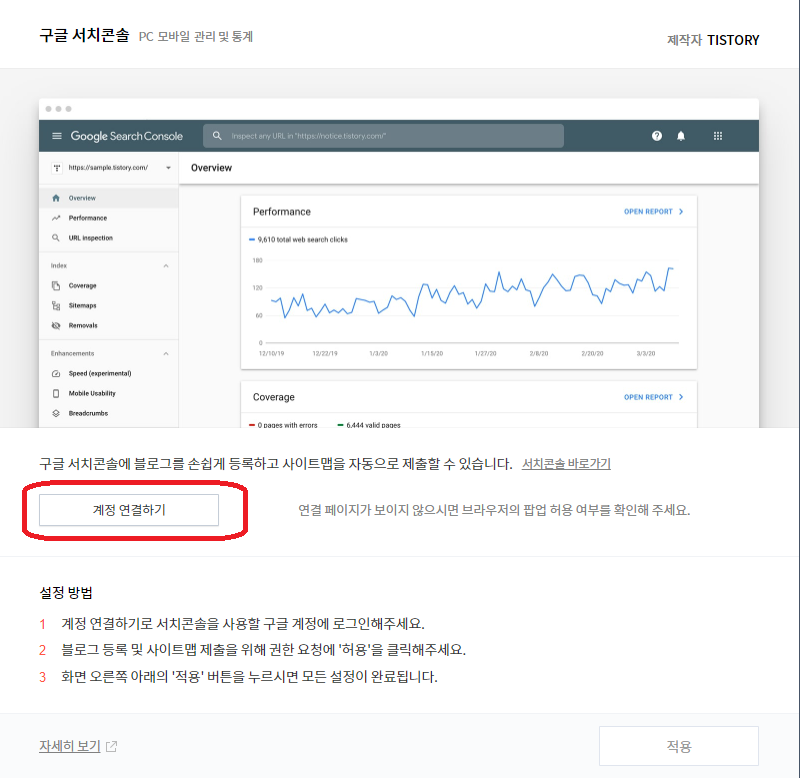Screen dimensions: 800x778
Task: Open the Coverage card OPEN REPORT link
Action: 653,397
